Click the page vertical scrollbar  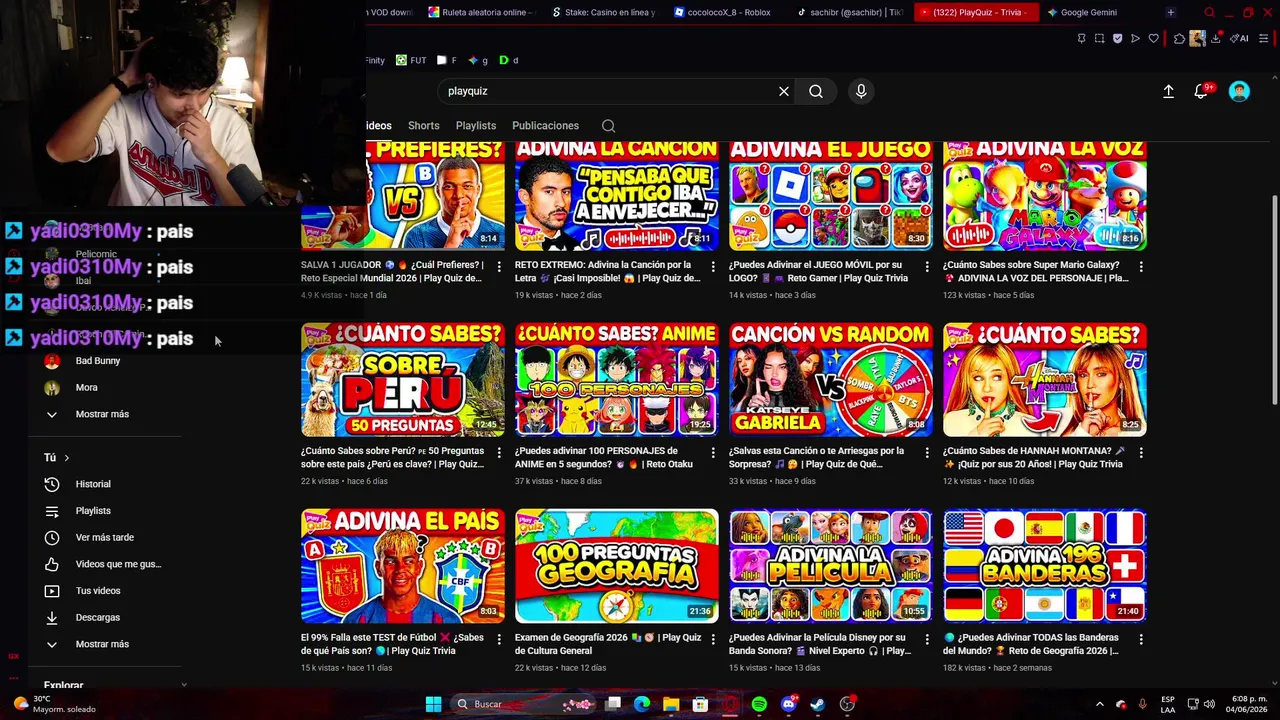[x=1274, y=300]
